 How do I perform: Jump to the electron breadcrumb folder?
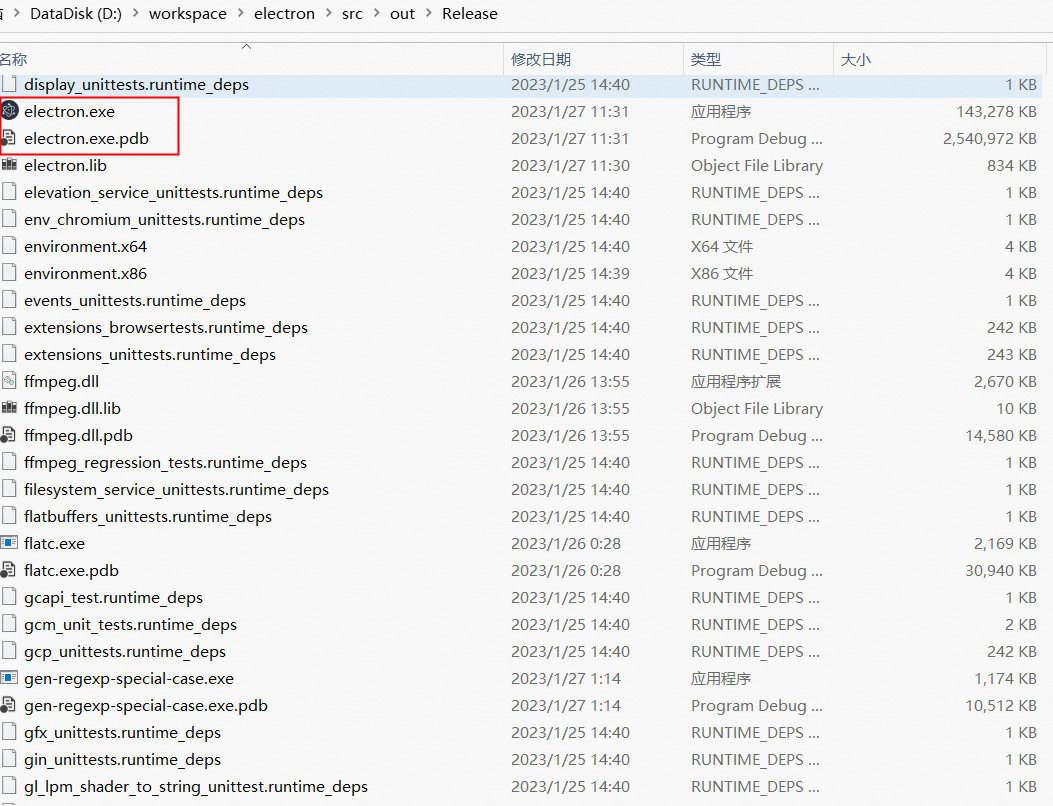(284, 13)
